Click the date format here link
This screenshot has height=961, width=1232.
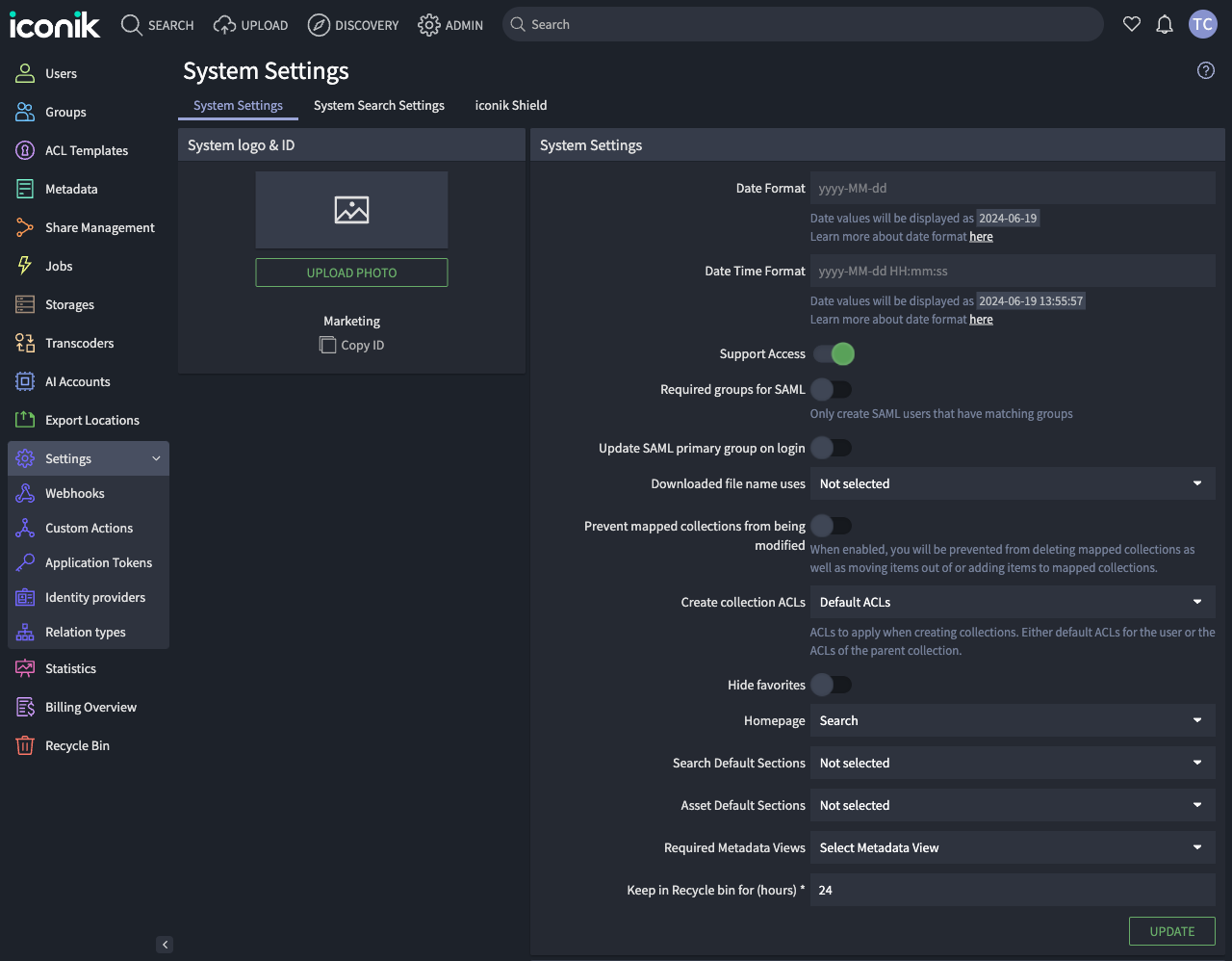(981, 236)
